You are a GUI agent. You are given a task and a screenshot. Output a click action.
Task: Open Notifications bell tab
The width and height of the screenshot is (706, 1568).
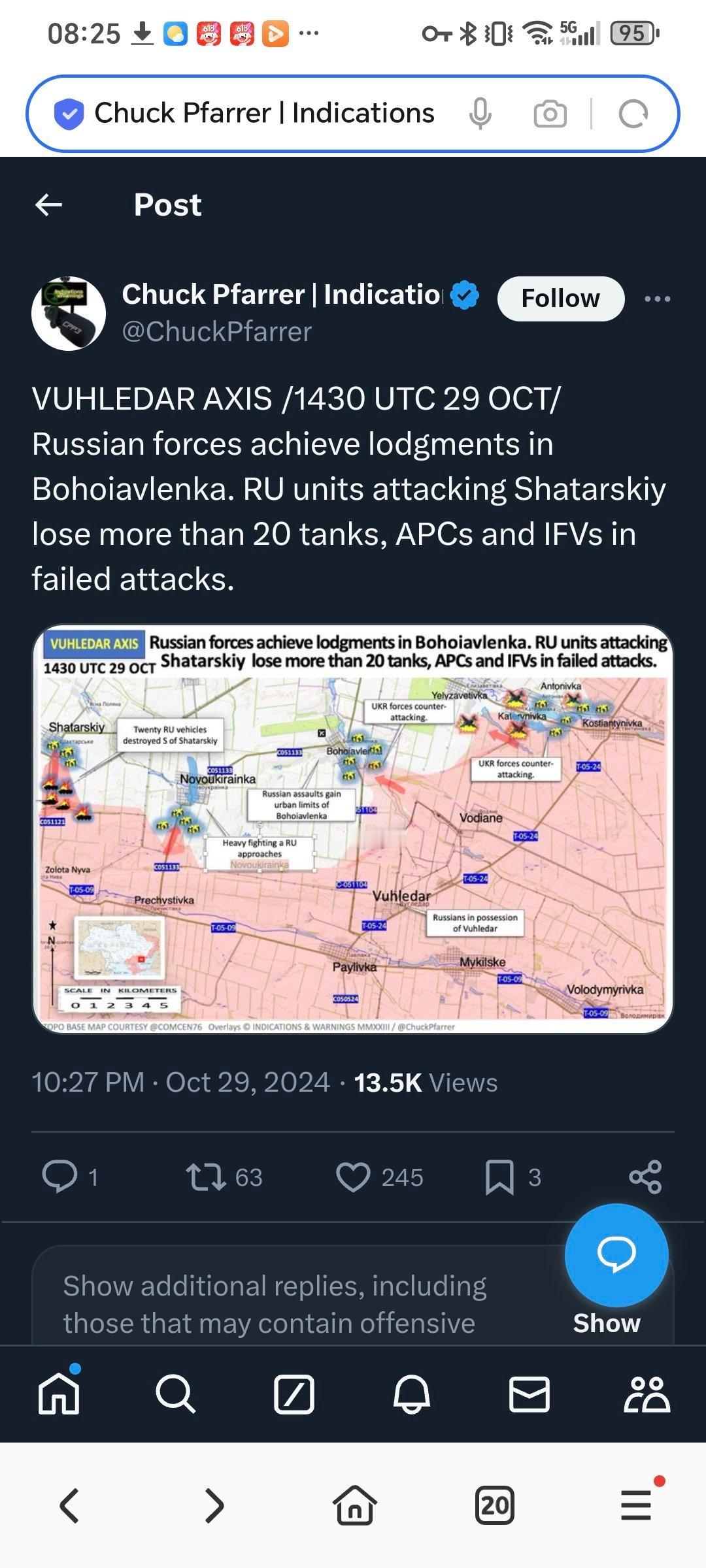[411, 1394]
